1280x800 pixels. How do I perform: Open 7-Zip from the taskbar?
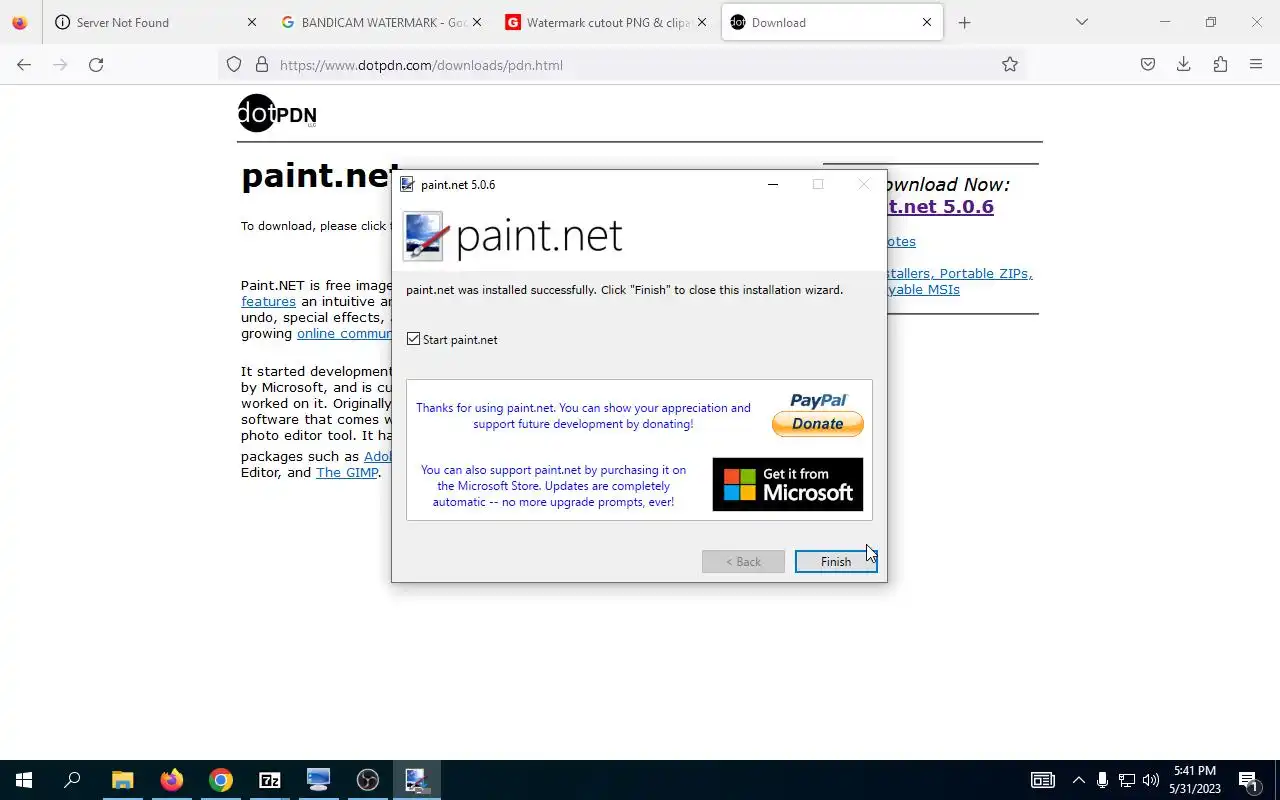[270, 780]
